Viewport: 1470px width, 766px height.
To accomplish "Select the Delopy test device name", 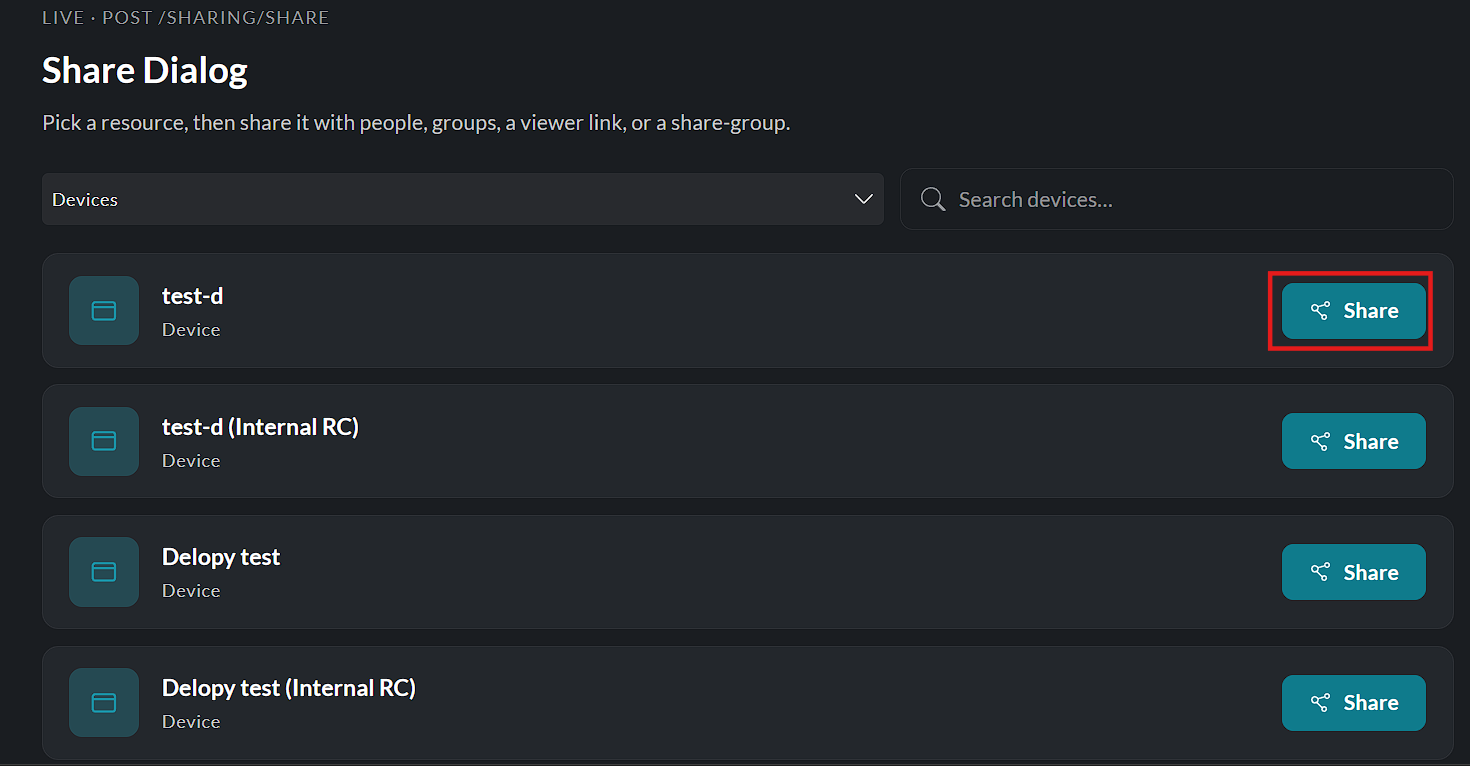I will 221,557.
